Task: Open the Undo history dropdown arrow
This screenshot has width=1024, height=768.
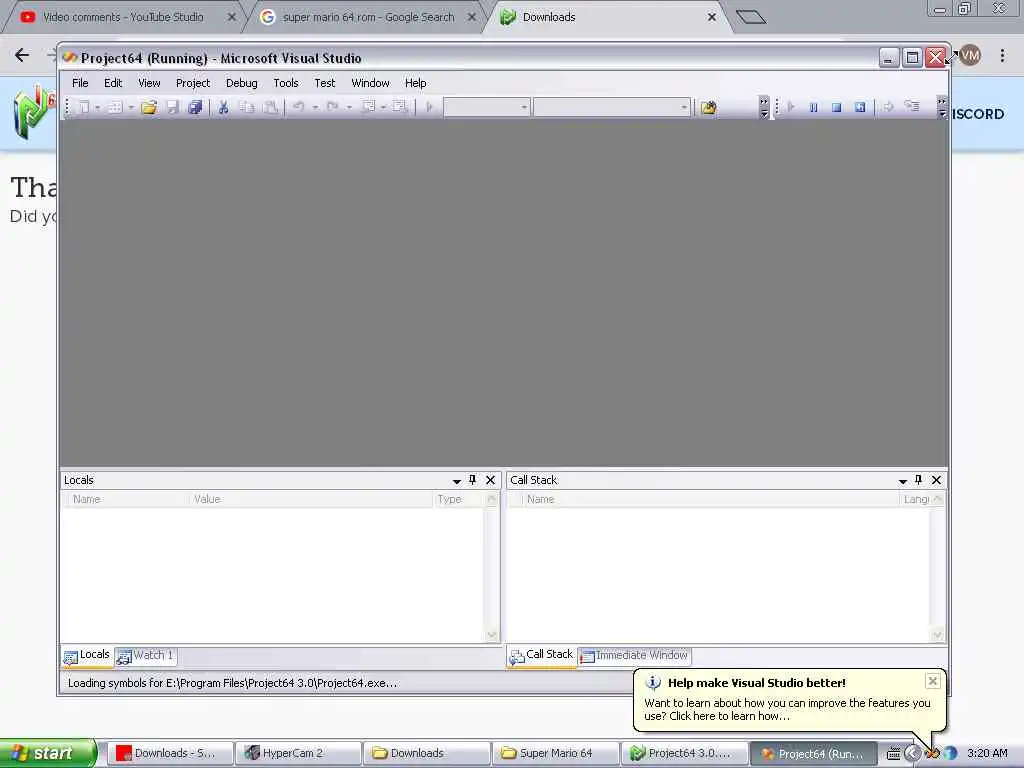Action: point(315,107)
